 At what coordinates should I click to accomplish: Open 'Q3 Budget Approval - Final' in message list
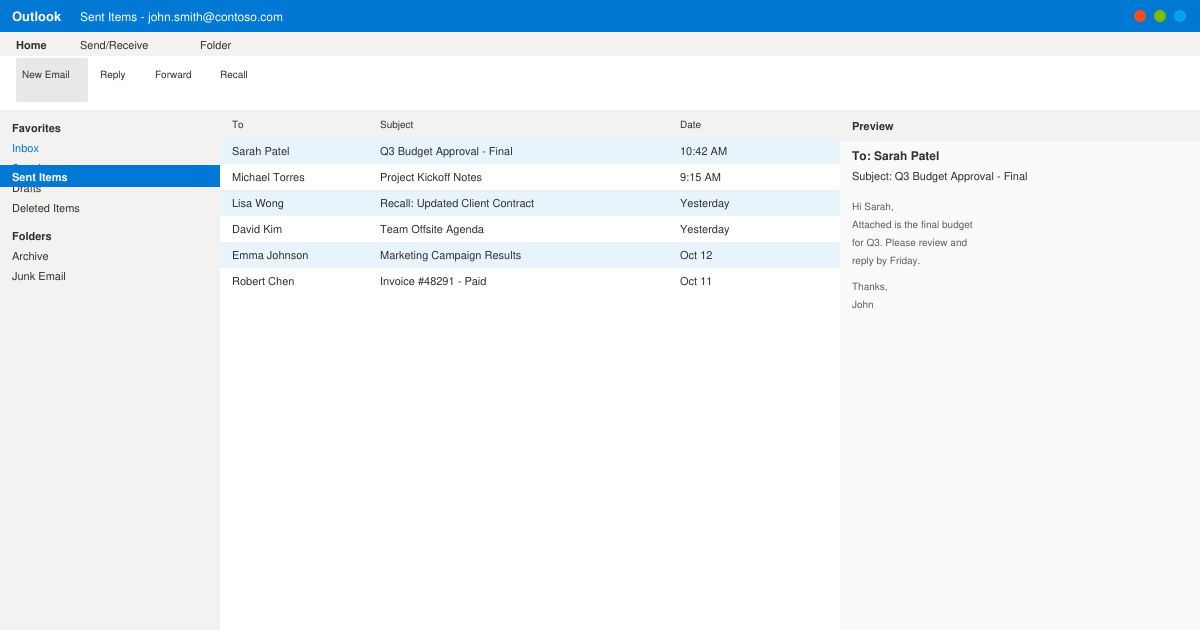coord(446,151)
